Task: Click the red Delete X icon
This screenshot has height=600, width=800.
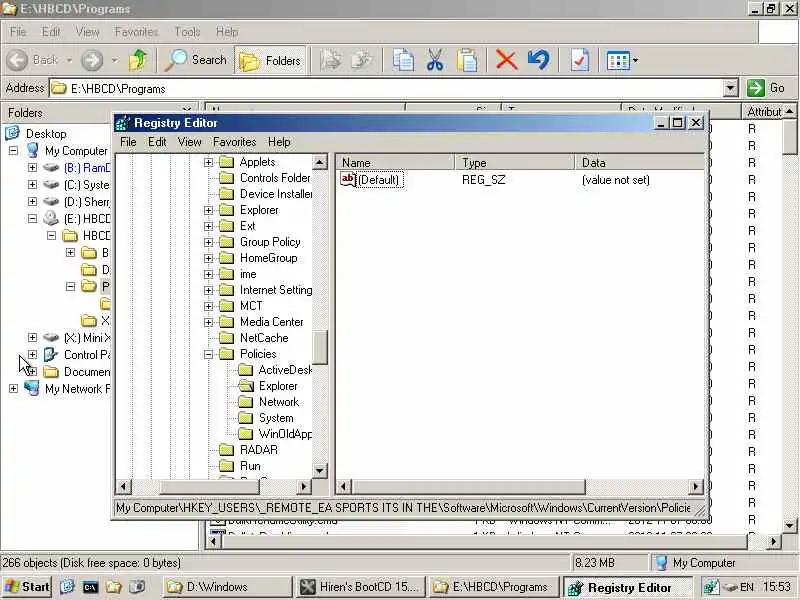Action: coord(506,60)
